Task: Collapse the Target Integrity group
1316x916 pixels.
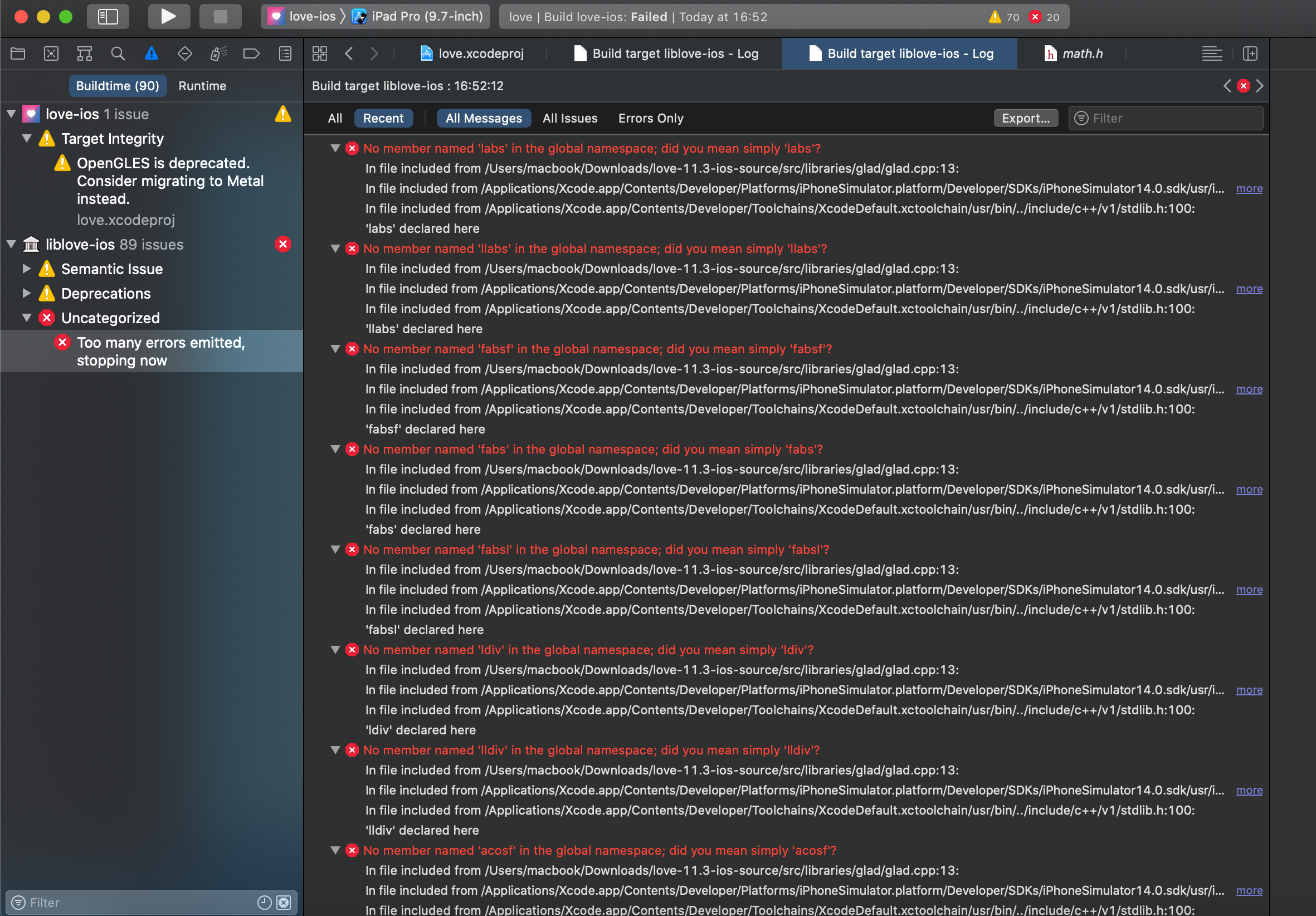Action: (26, 138)
